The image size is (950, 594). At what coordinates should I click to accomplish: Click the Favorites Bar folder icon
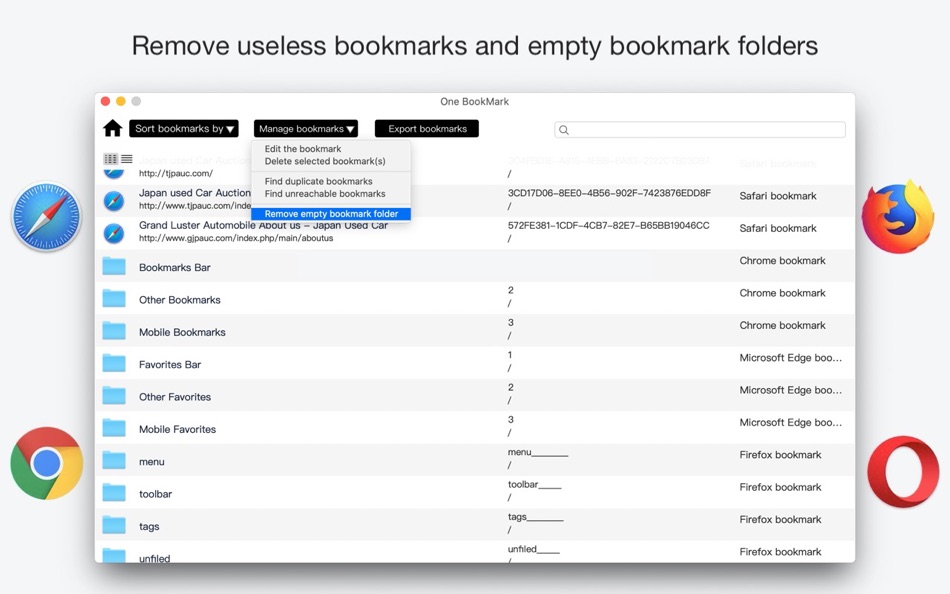114,363
